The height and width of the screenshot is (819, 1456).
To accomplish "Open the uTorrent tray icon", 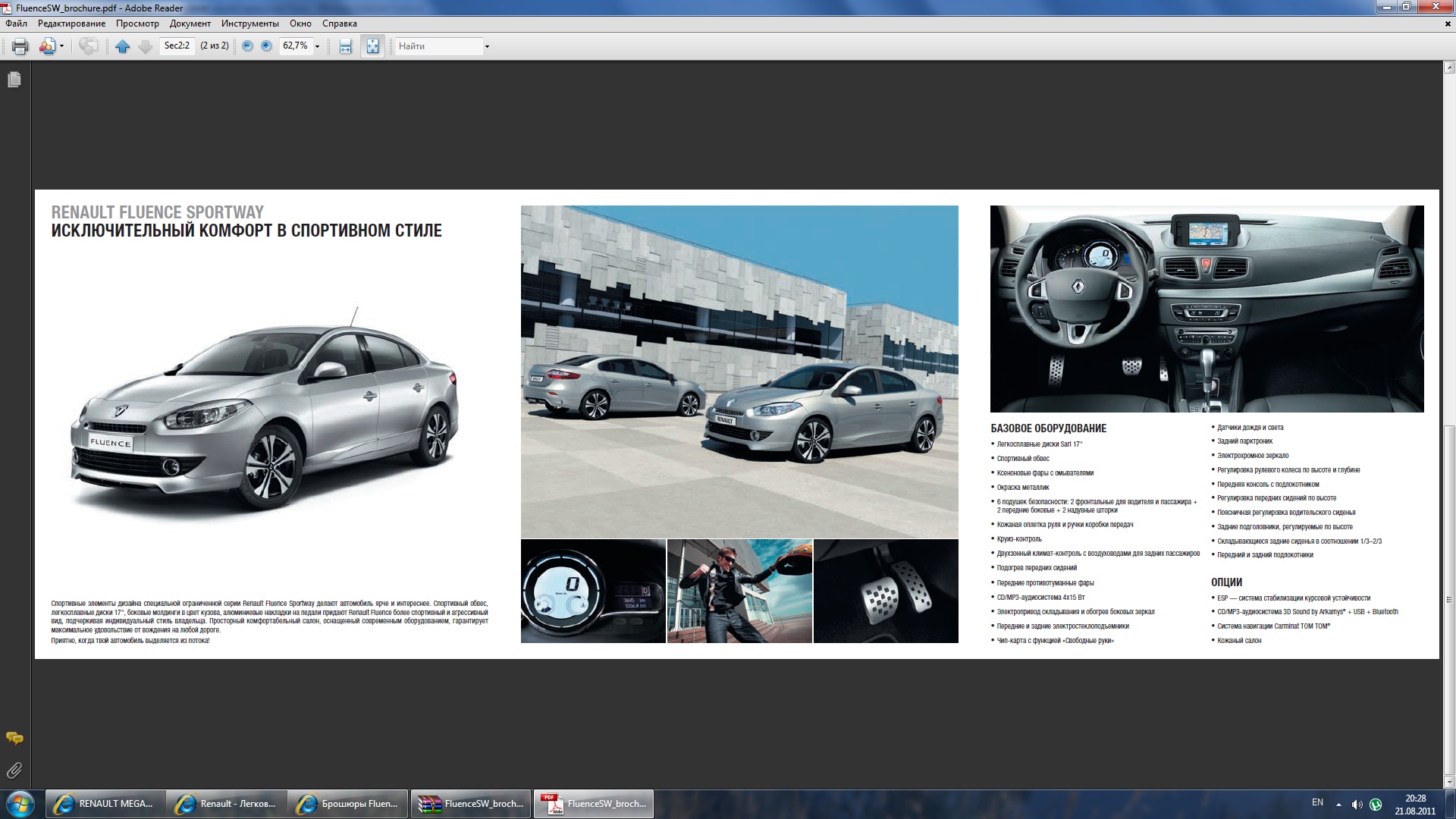I will (1376, 805).
